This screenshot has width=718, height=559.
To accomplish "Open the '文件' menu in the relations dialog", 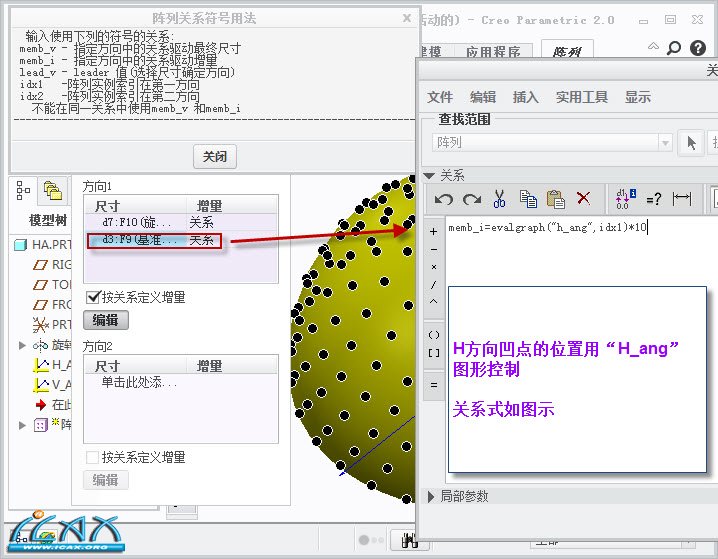I will [440, 97].
